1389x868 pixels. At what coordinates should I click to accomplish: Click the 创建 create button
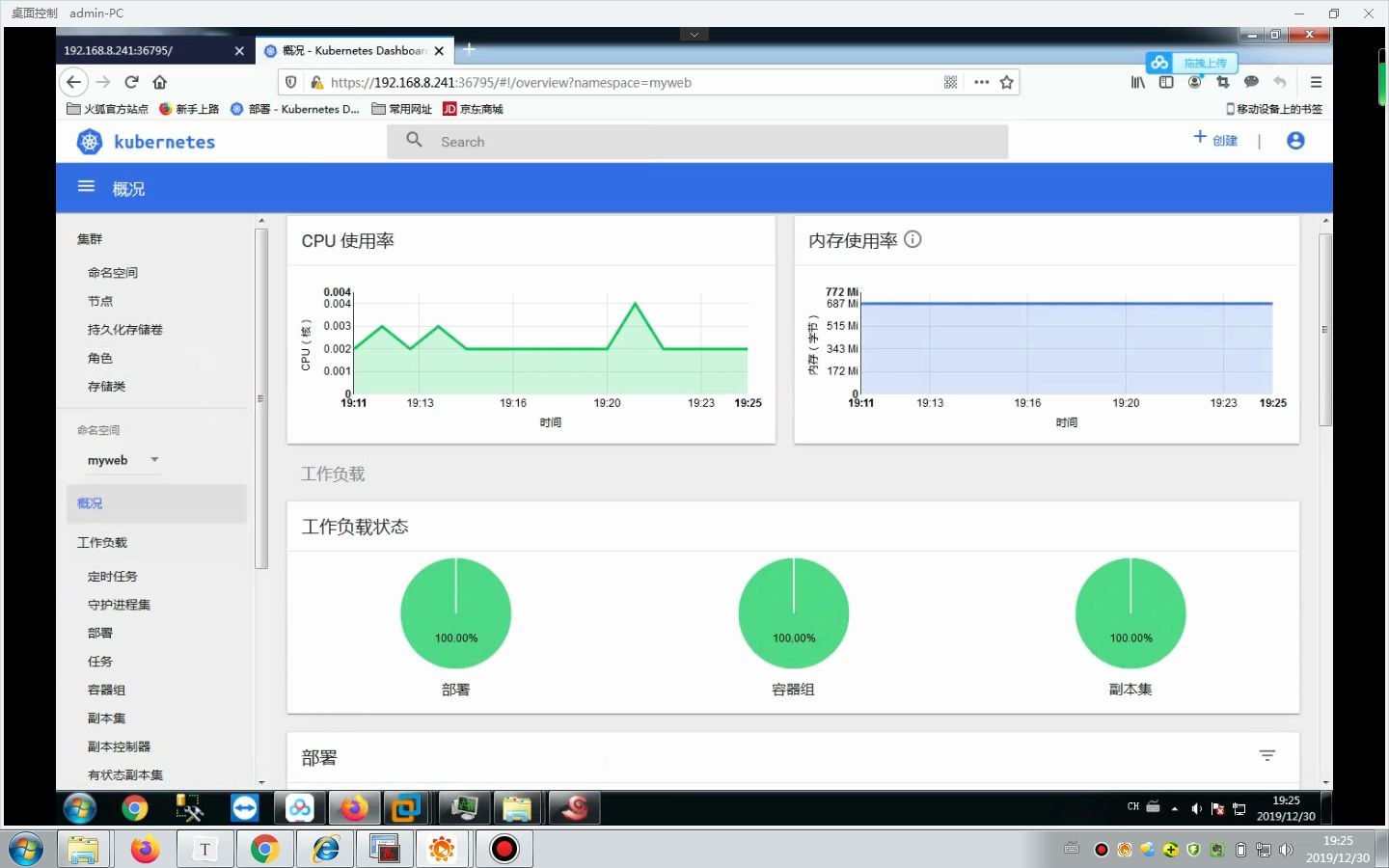point(1215,140)
